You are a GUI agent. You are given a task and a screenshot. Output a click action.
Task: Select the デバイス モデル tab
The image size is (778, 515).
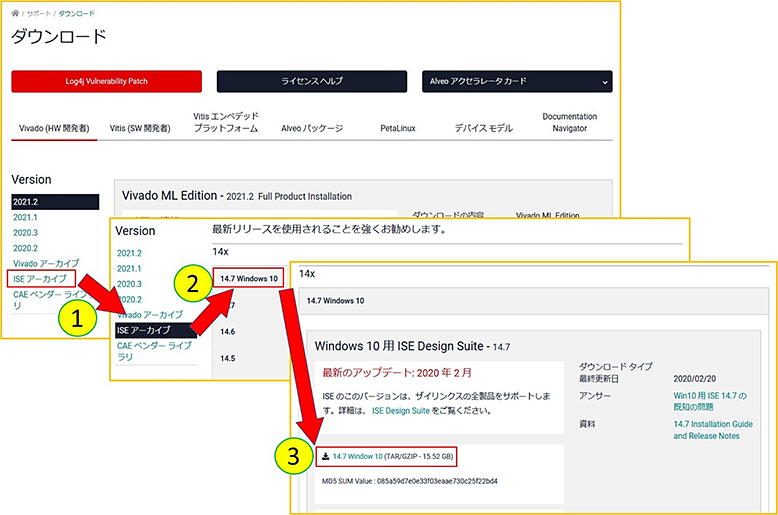(484, 128)
